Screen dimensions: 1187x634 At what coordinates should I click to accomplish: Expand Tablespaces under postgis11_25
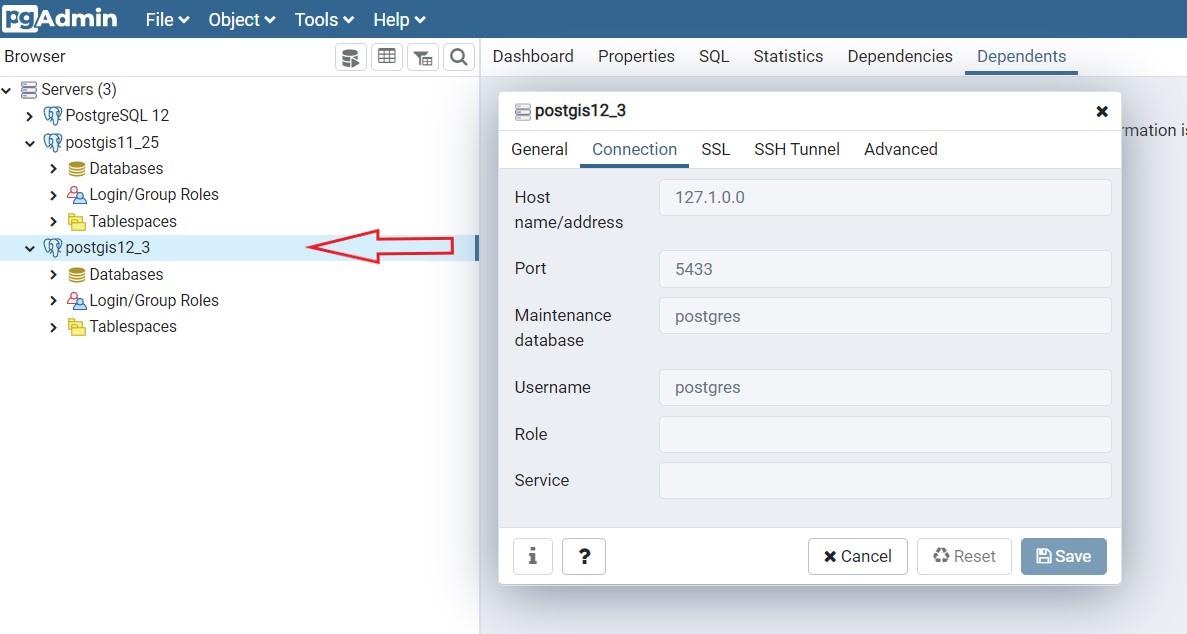[x=53, y=222]
